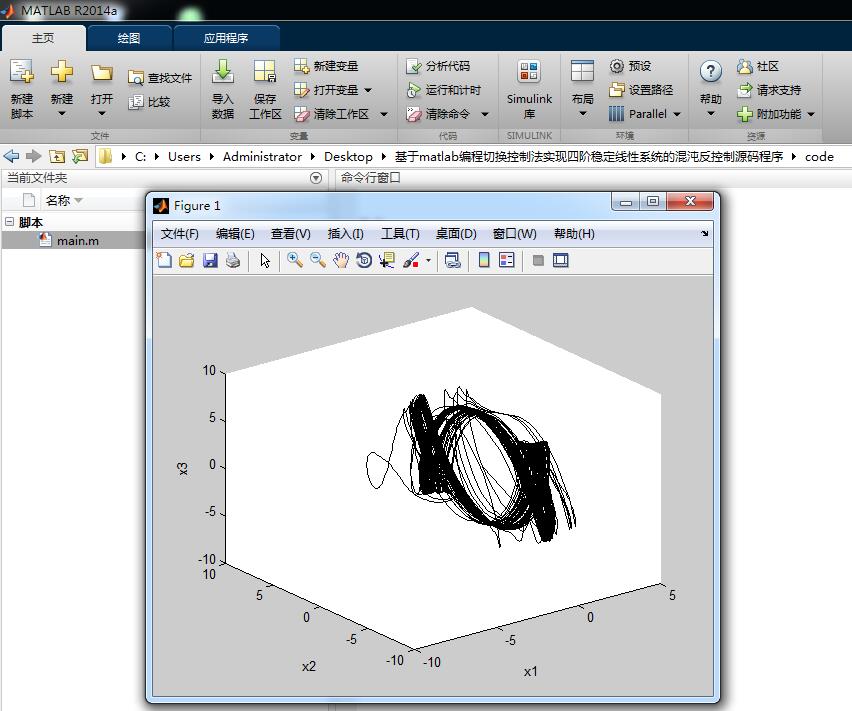The height and width of the screenshot is (711, 852).
Task: Click the yellow plus New (新建) icon
Action: click(x=61, y=72)
